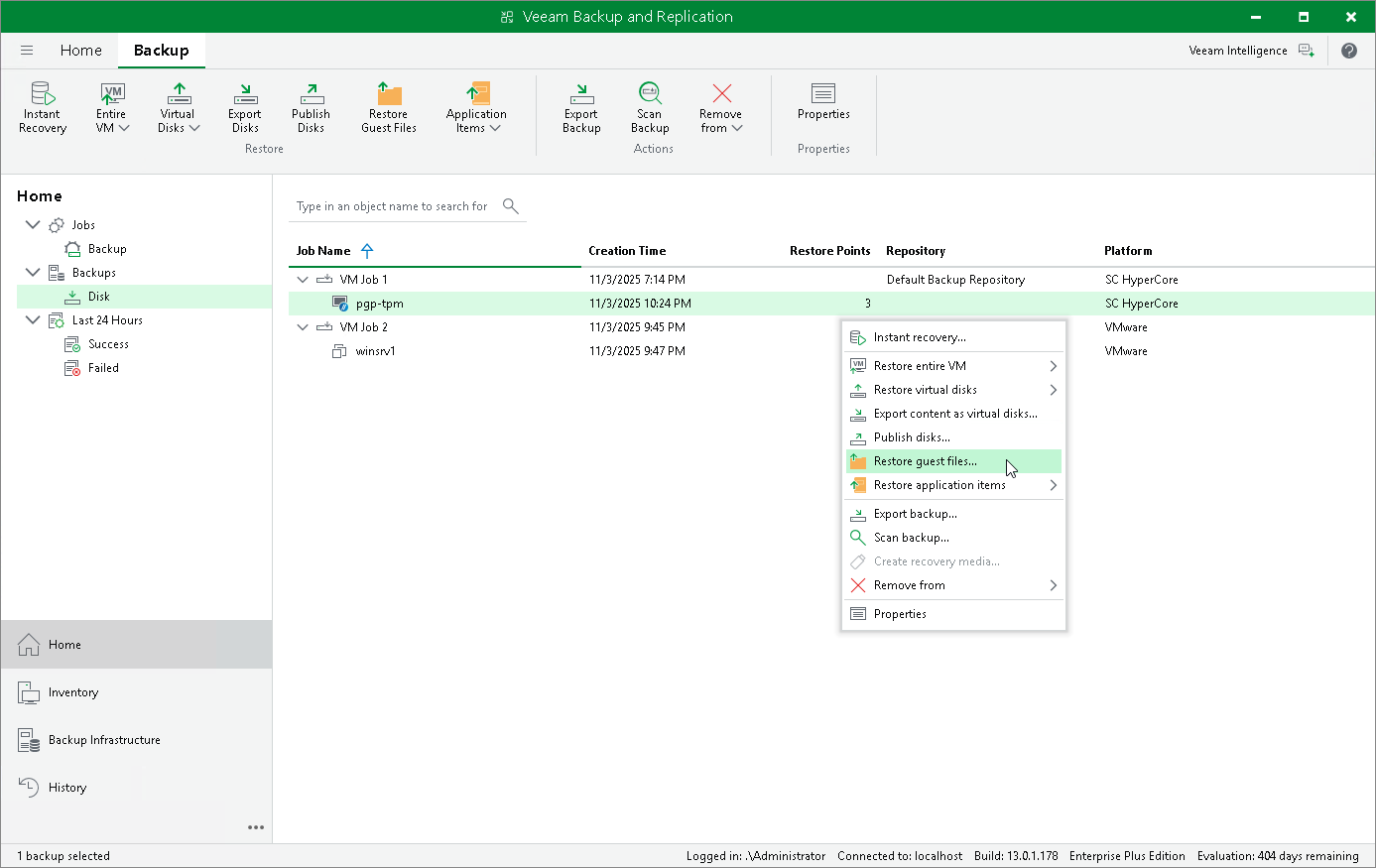
Task: Sort by Platform column header
Action: [x=1128, y=251]
